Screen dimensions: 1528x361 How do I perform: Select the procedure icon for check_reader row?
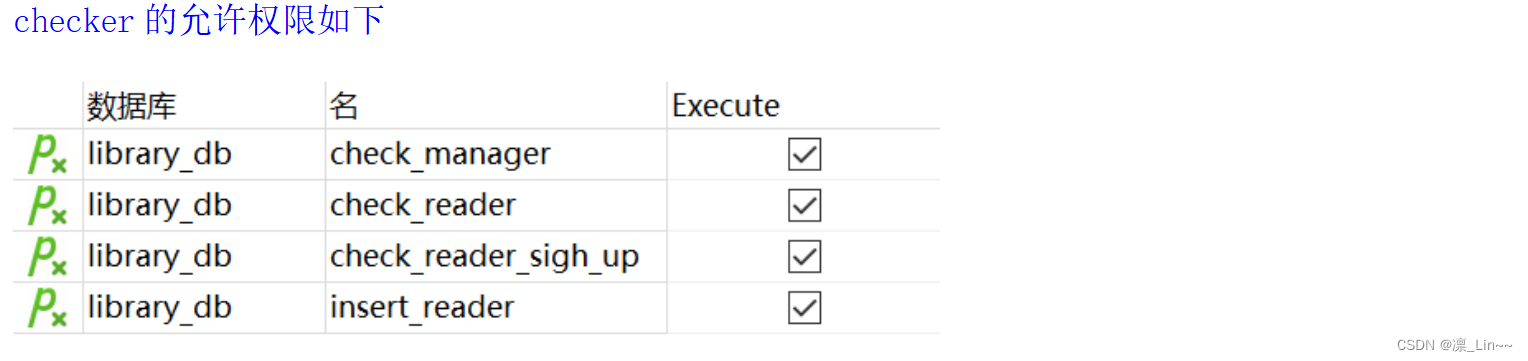pyautogui.click(x=47, y=206)
